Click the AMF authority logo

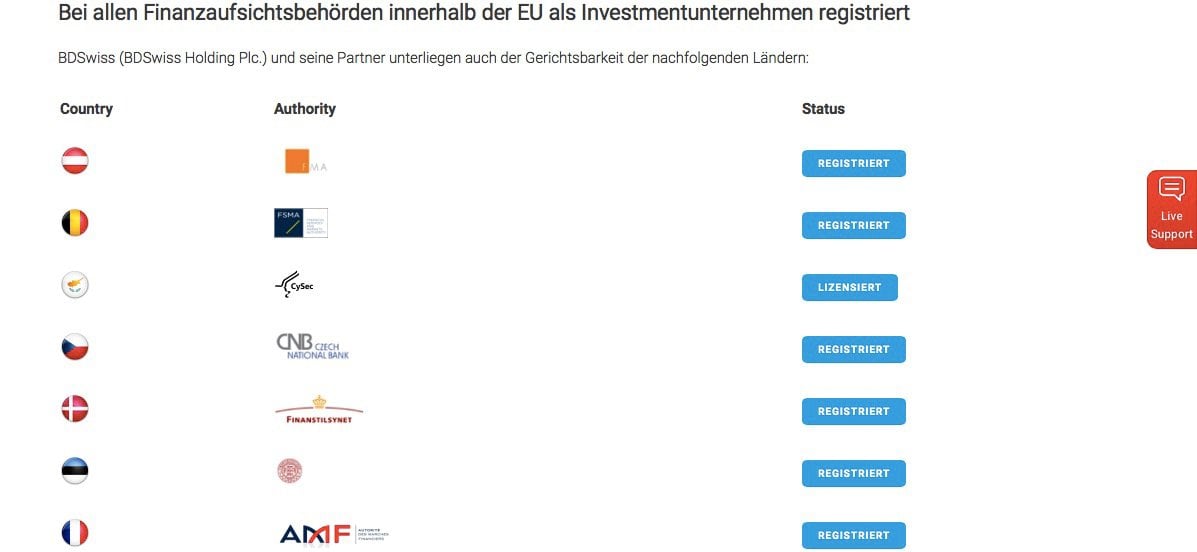click(334, 533)
